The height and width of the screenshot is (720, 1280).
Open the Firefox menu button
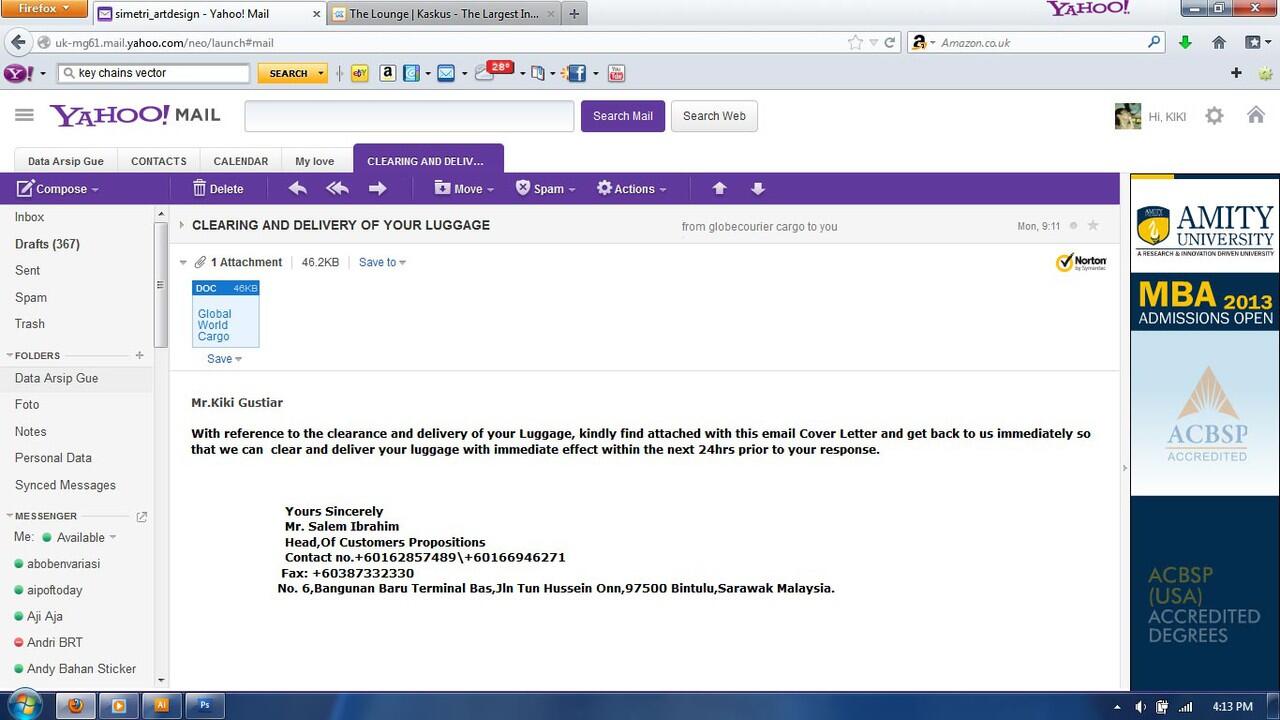(44, 8)
